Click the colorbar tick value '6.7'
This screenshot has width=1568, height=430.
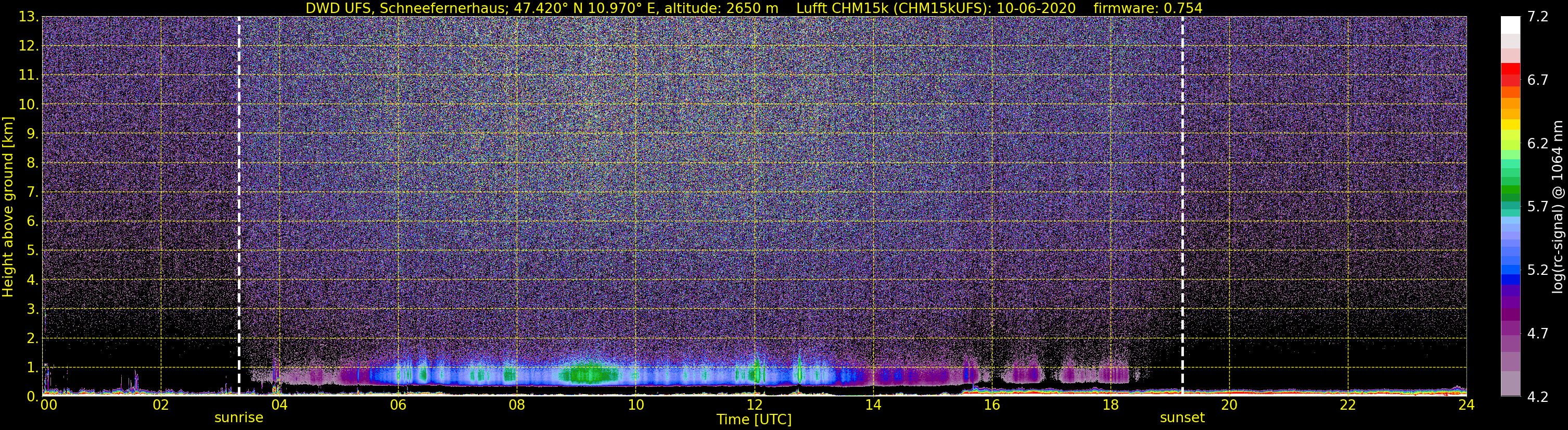click(x=1538, y=80)
